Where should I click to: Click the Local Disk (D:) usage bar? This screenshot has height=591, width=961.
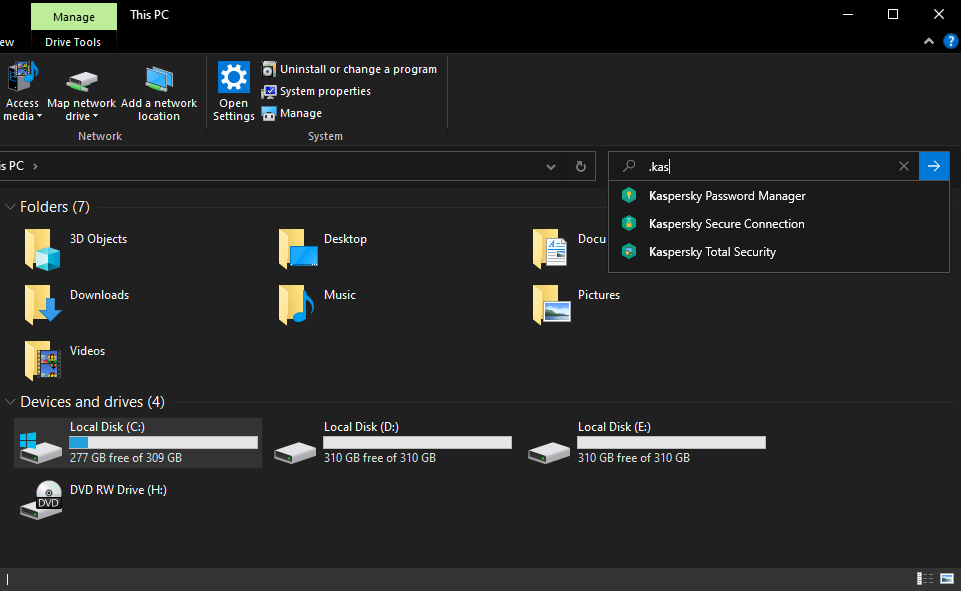(417, 443)
